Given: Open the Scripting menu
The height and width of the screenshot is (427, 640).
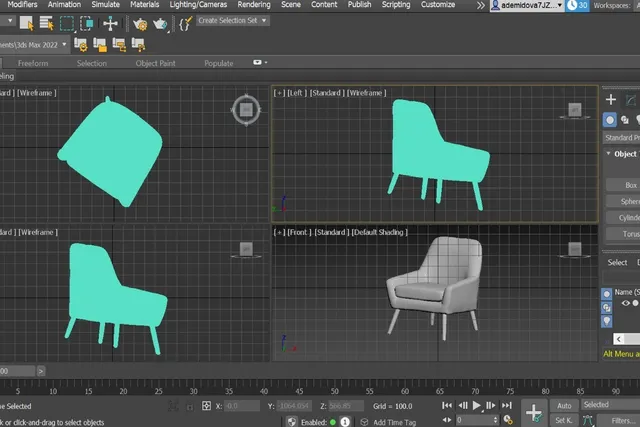Looking at the screenshot, I should 396,4.
